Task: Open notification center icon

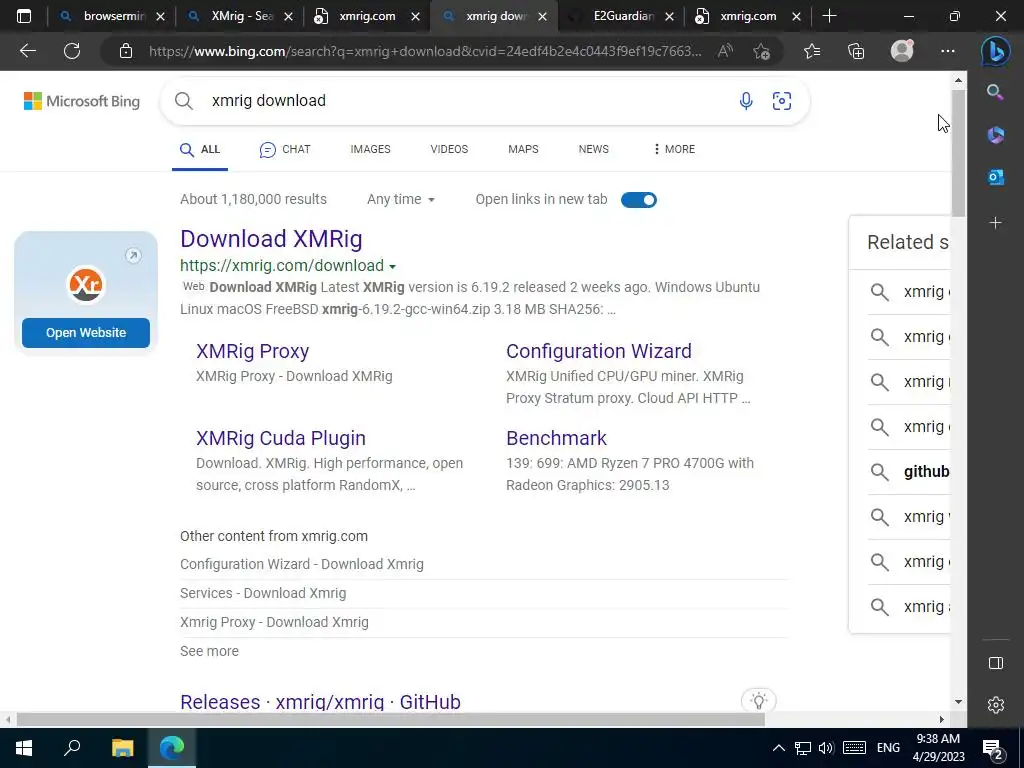Action: click(993, 748)
